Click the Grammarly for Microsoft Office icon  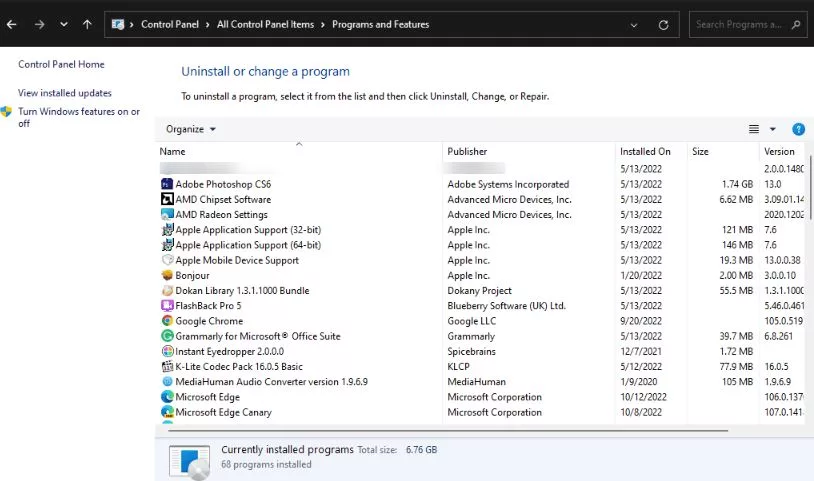point(167,336)
